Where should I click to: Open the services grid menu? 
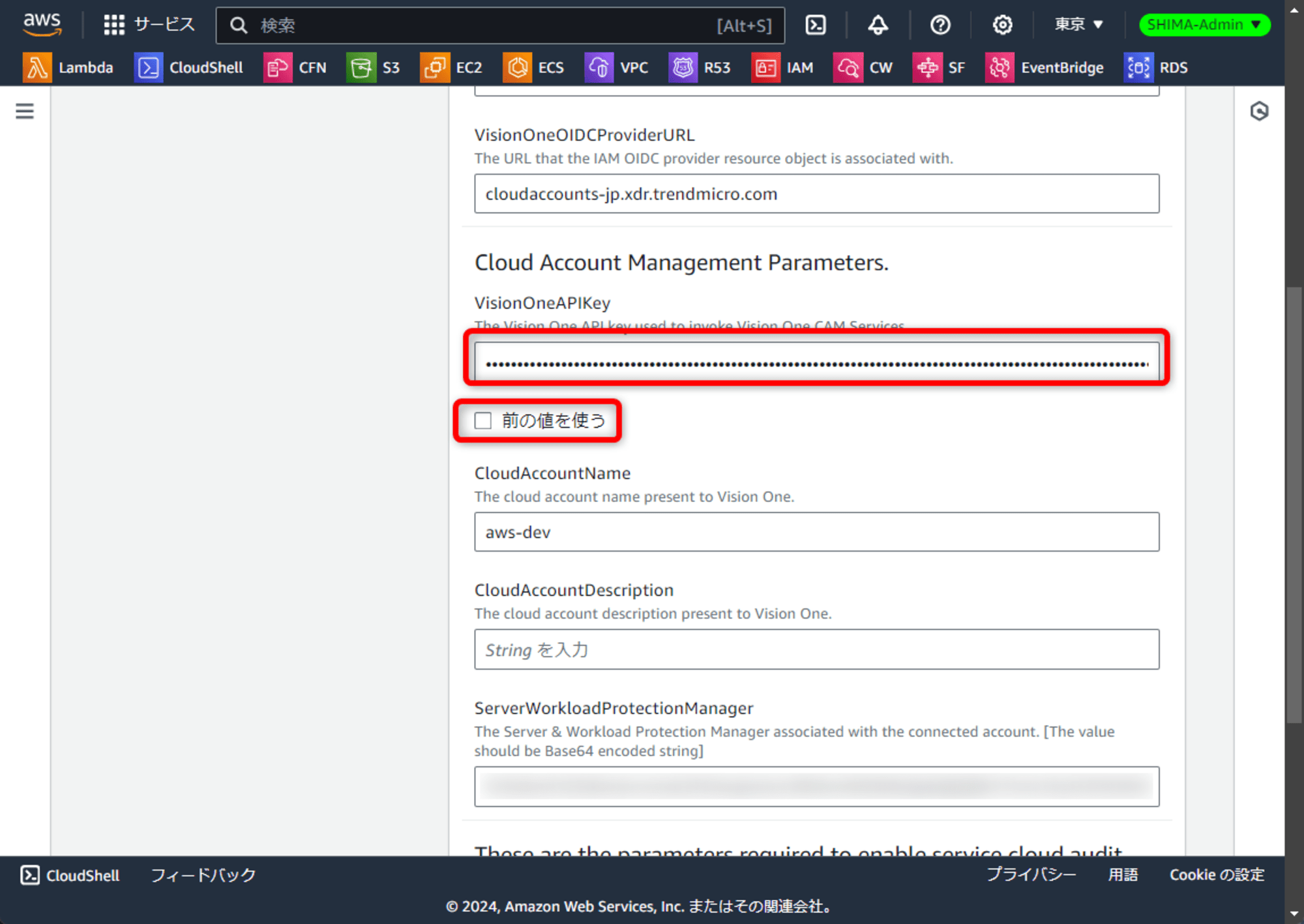114,25
